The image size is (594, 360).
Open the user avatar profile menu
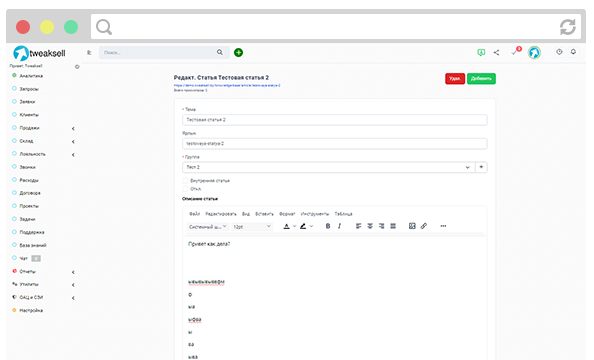coord(535,53)
